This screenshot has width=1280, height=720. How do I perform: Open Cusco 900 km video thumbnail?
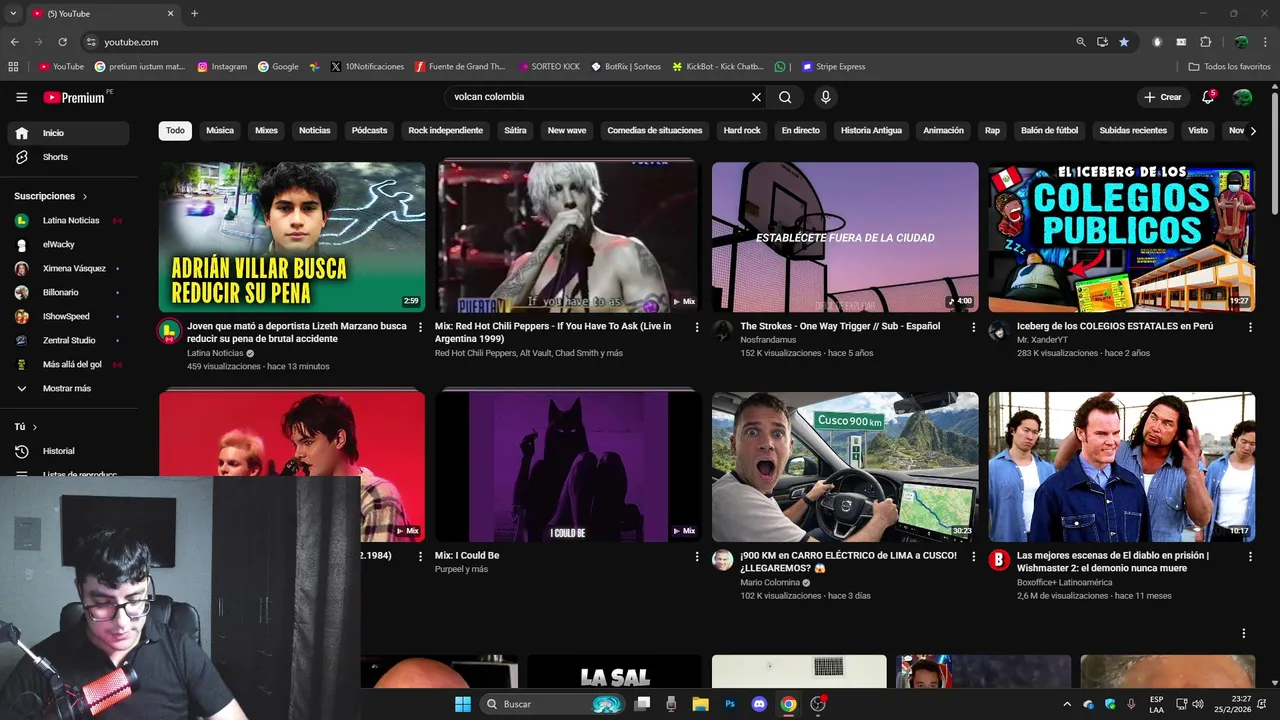click(845, 467)
